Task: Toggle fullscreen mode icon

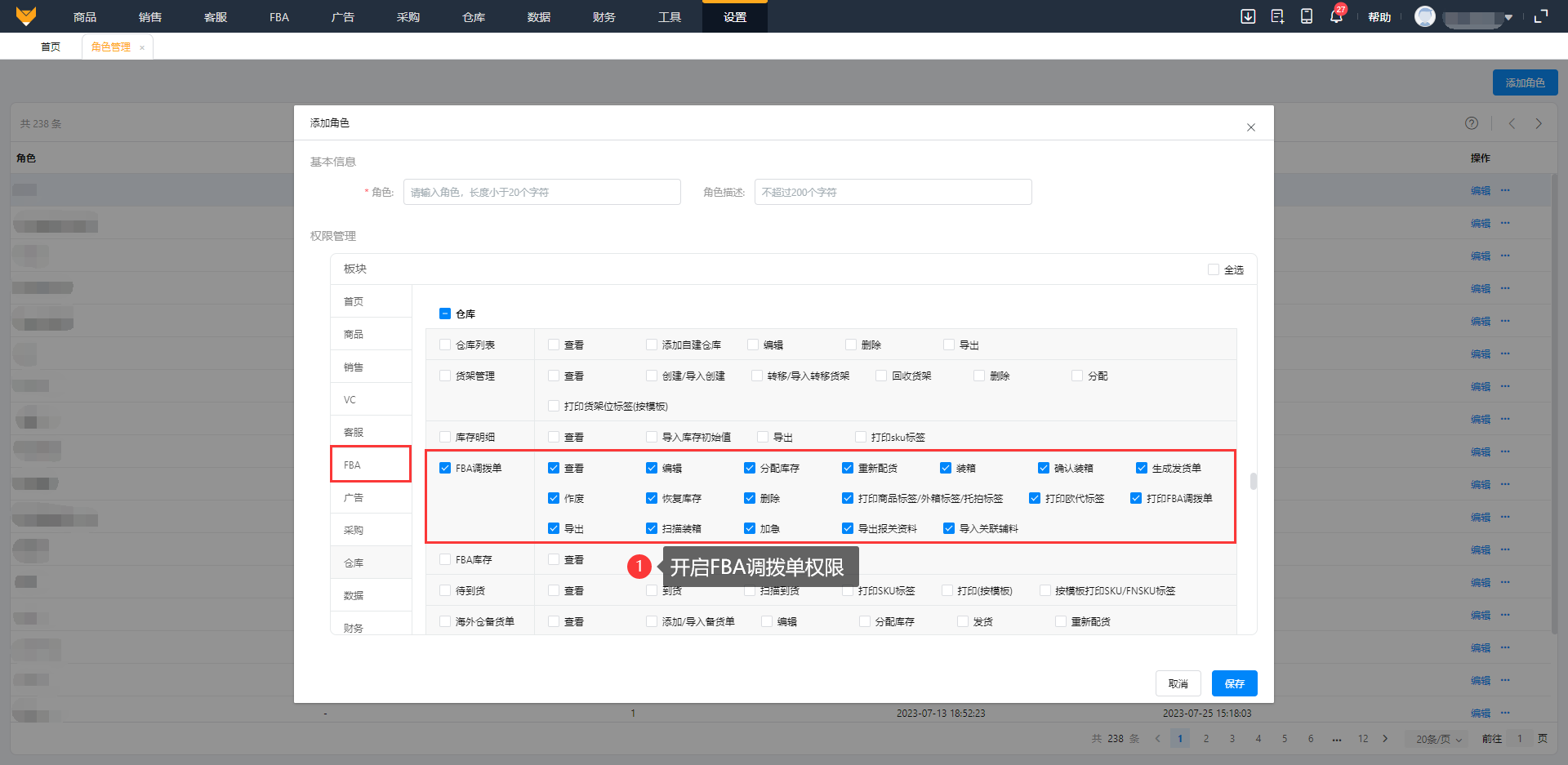Action: (1541, 16)
